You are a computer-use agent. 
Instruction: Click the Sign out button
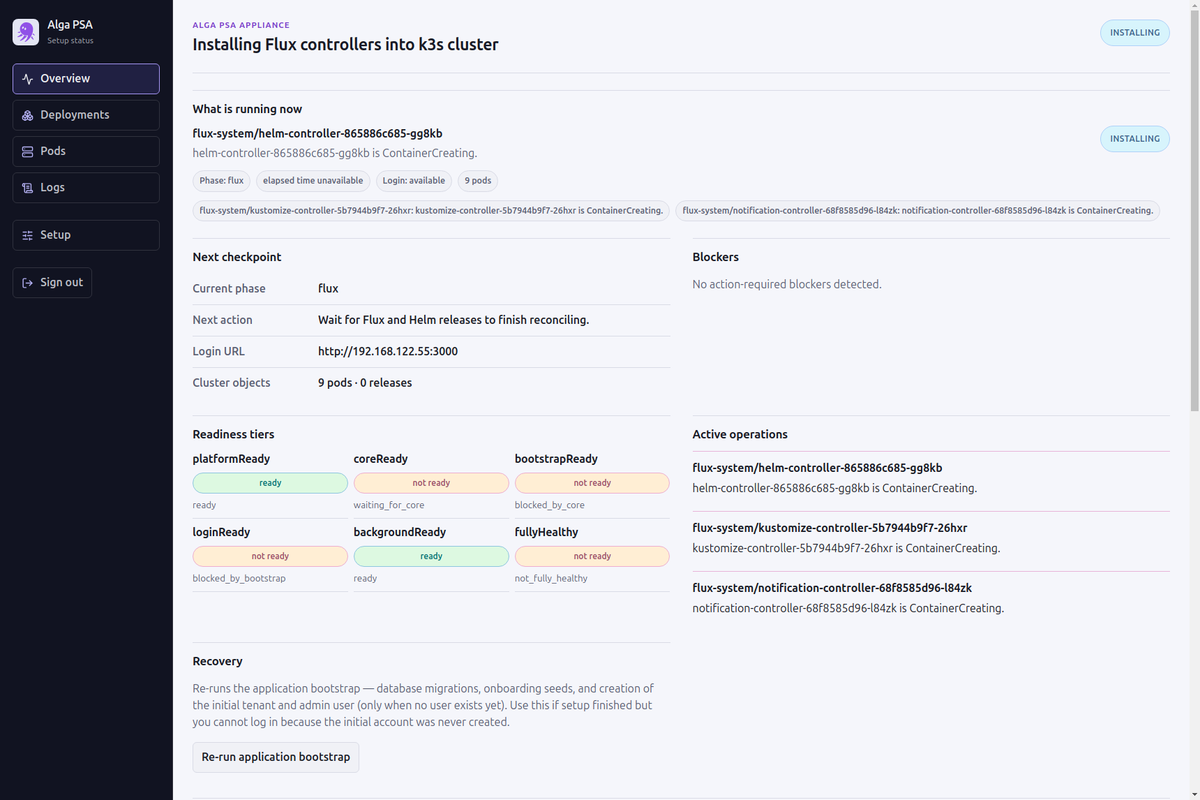click(x=52, y=283)
